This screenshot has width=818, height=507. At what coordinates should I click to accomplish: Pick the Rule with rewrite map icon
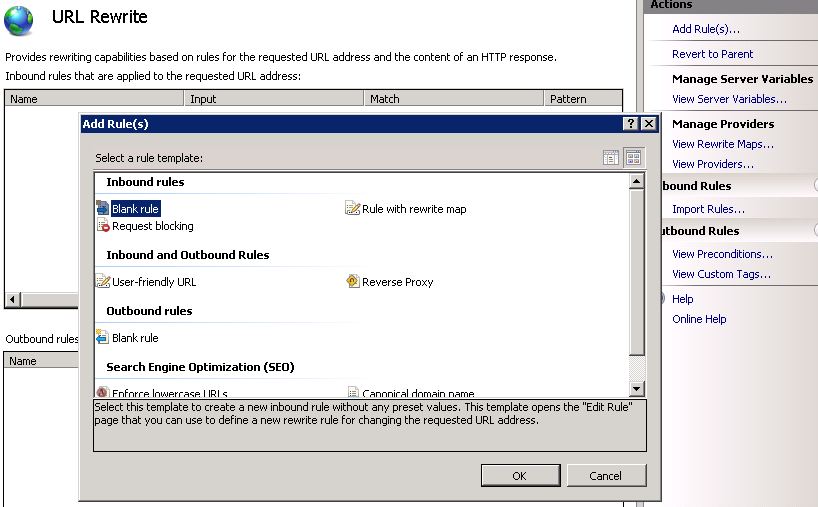(x=352, y=209)
